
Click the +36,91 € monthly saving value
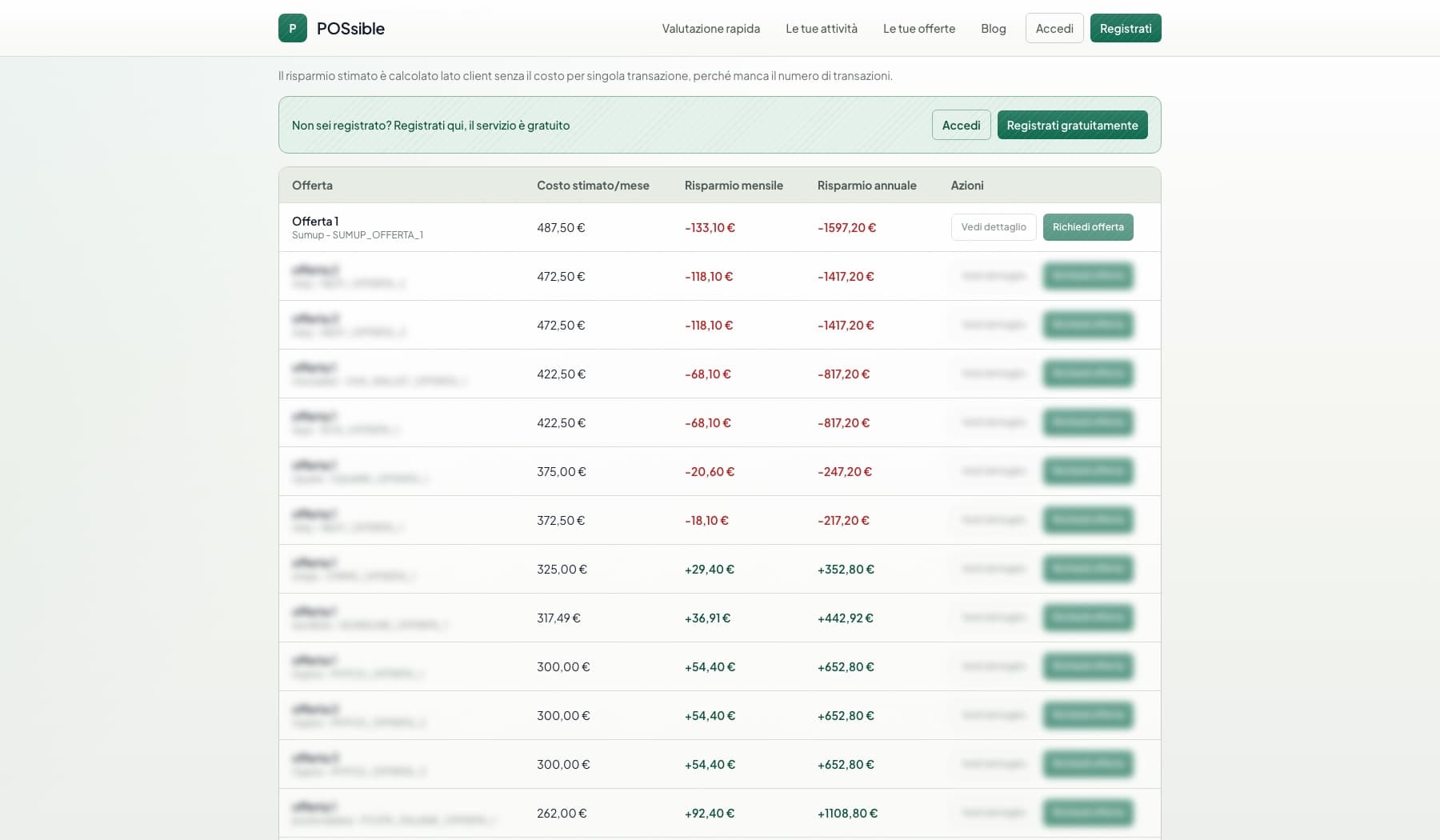(x=707, y=618)
